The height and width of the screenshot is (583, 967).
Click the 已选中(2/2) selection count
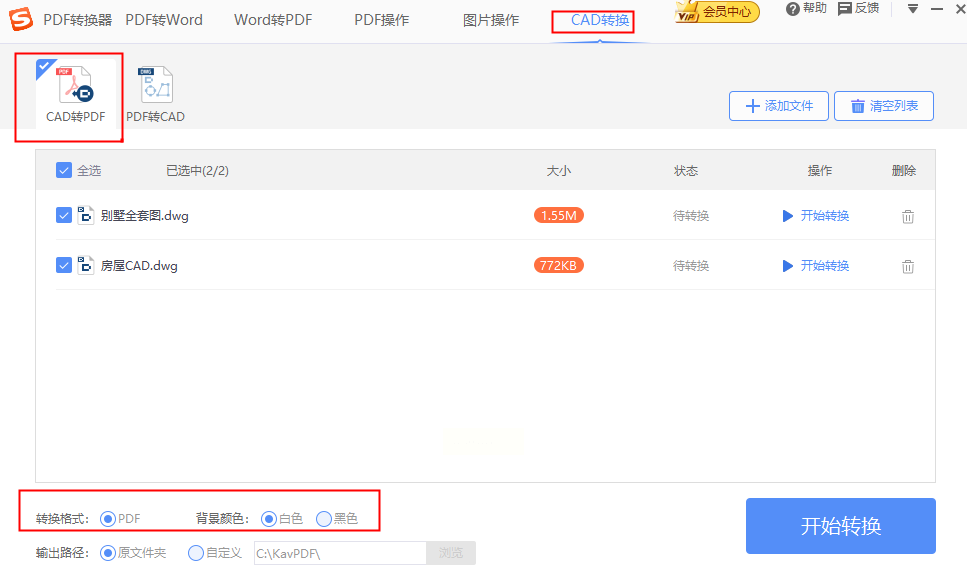pyautogui.click(x=197, y=170)
